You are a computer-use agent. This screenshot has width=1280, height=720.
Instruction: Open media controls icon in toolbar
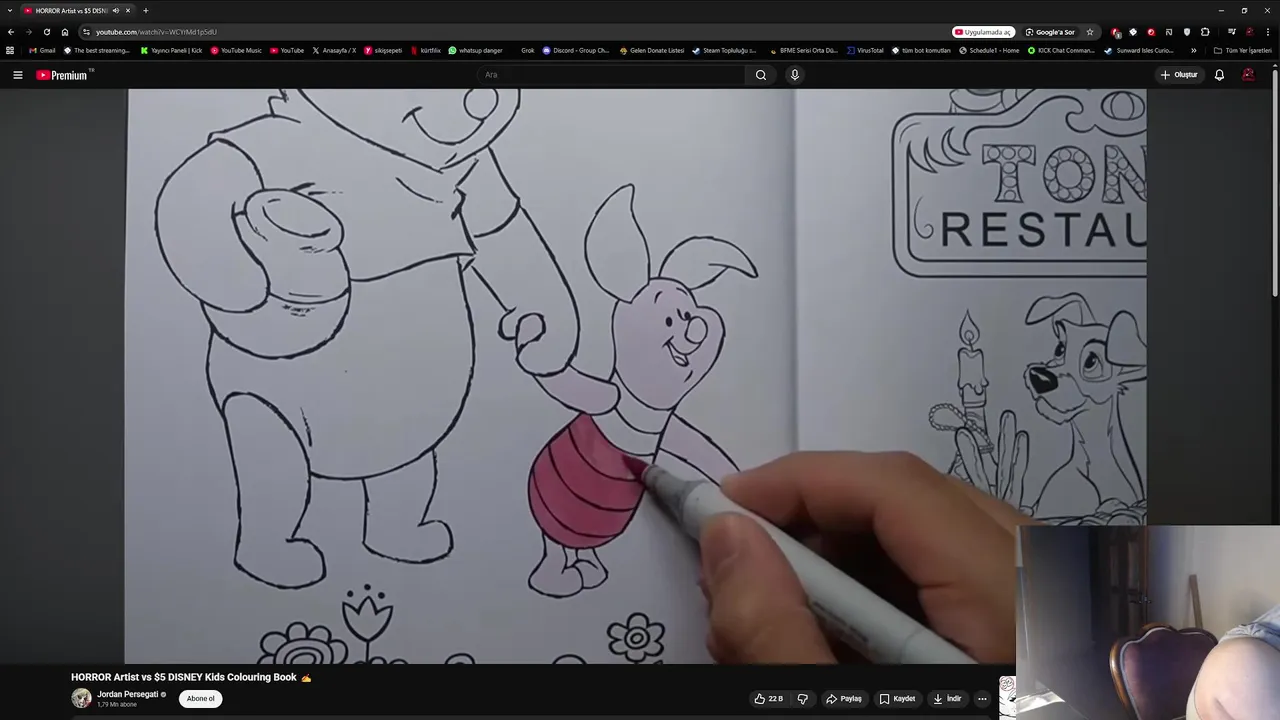pyautogui.click(x=1232, y=32)
